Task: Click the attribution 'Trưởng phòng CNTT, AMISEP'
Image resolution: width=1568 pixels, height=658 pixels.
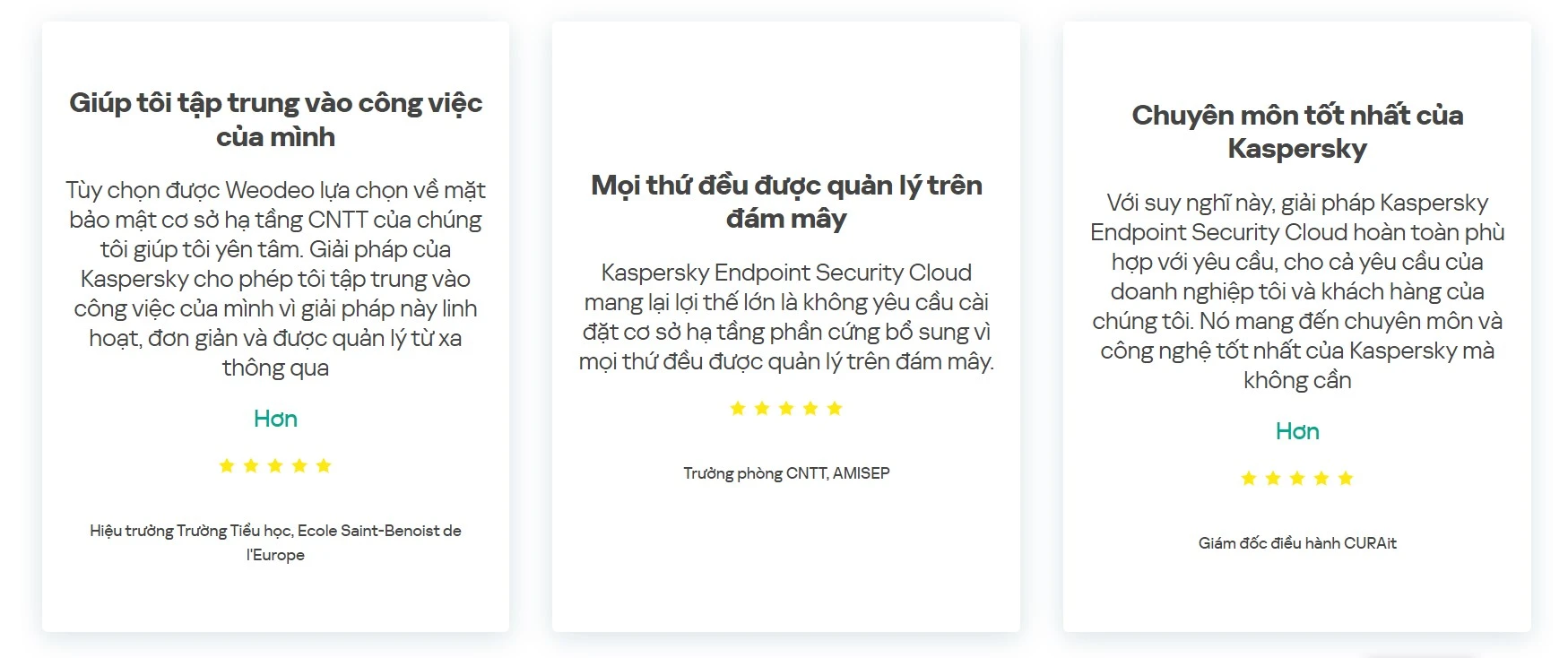Action: click(784, 472)
